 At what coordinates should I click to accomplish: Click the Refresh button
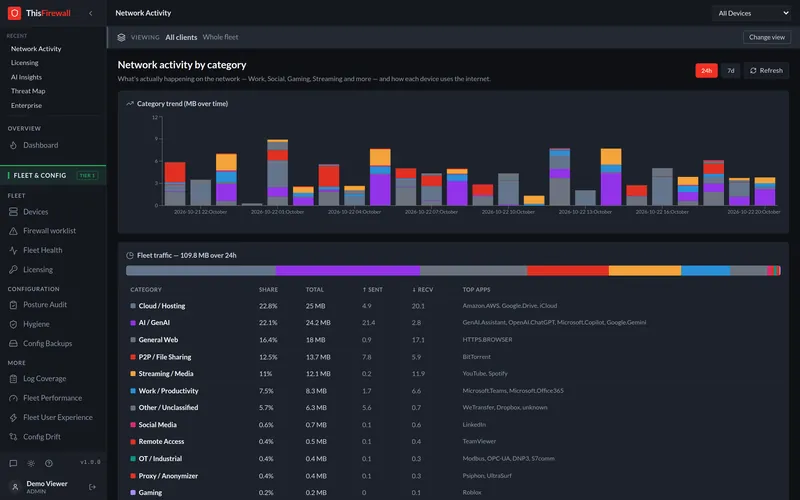pos(766,70)
